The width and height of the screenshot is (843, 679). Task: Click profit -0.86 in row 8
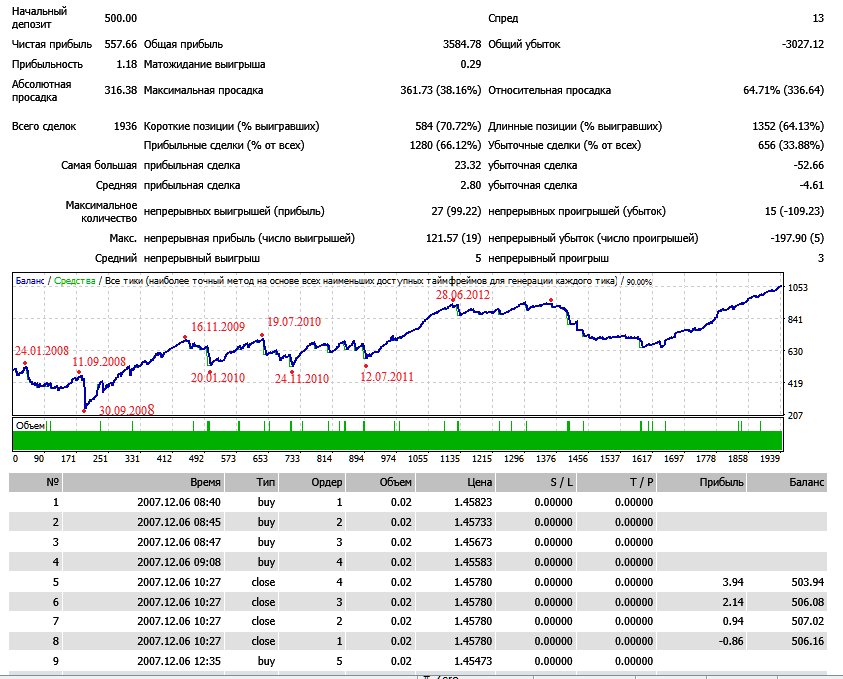[x=732, y=641]
